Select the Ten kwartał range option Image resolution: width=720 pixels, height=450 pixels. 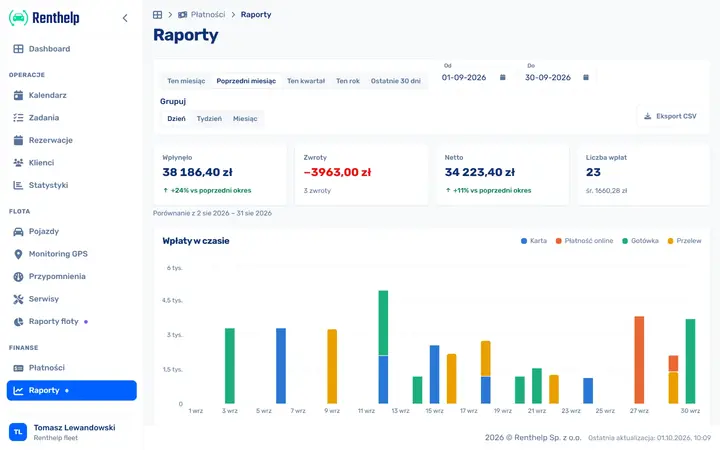coord(306,81)
